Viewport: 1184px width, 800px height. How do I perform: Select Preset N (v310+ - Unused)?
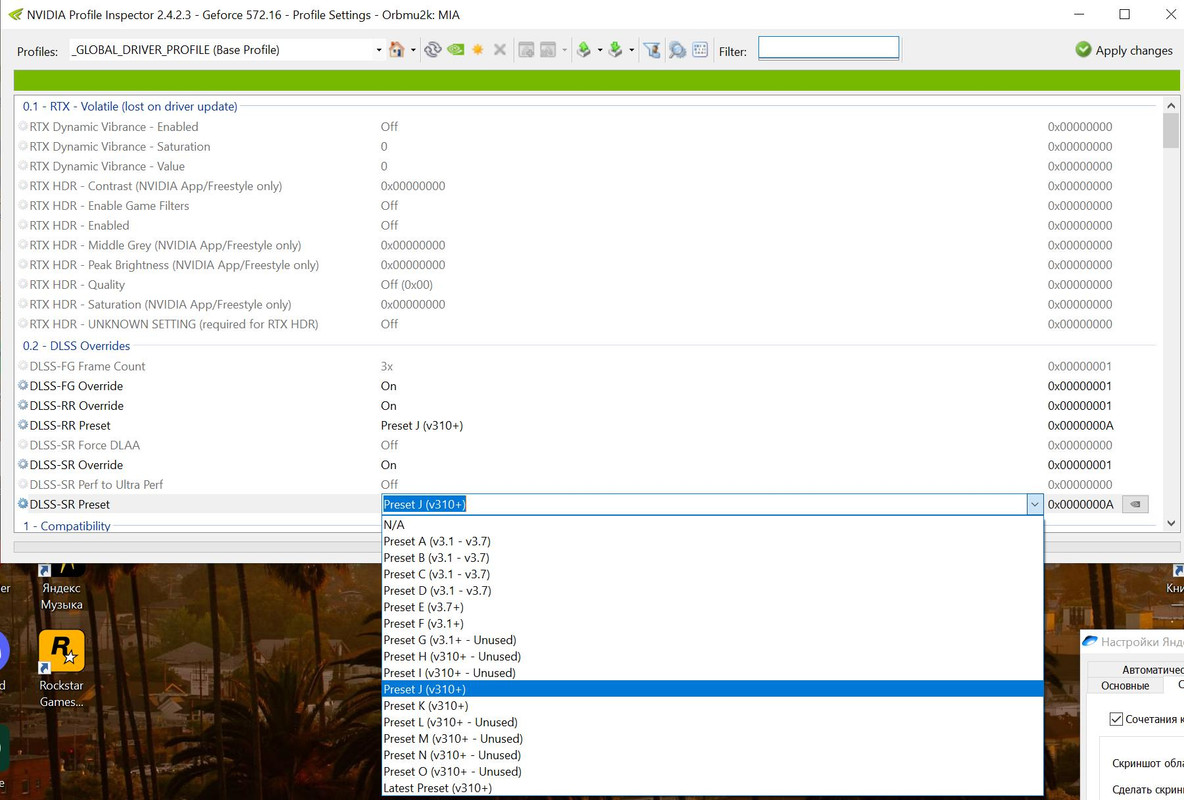tap(713, 755)
